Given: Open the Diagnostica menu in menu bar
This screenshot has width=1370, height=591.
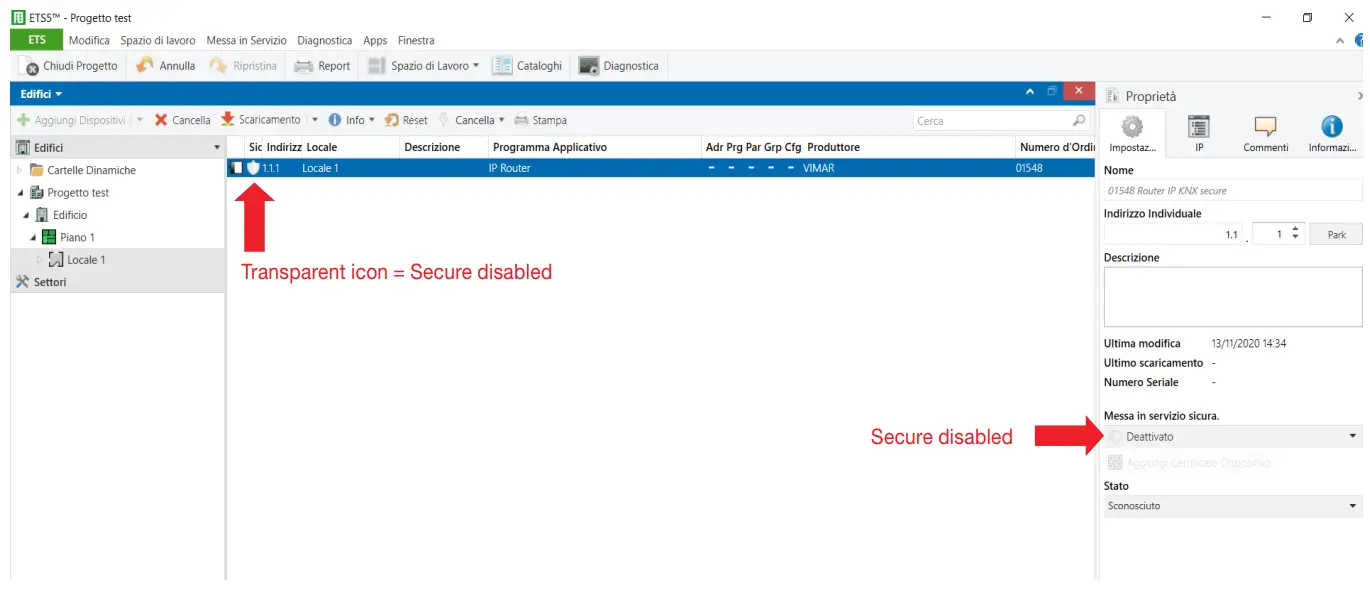Looking at the screenshot, I should tap(324, 40).
